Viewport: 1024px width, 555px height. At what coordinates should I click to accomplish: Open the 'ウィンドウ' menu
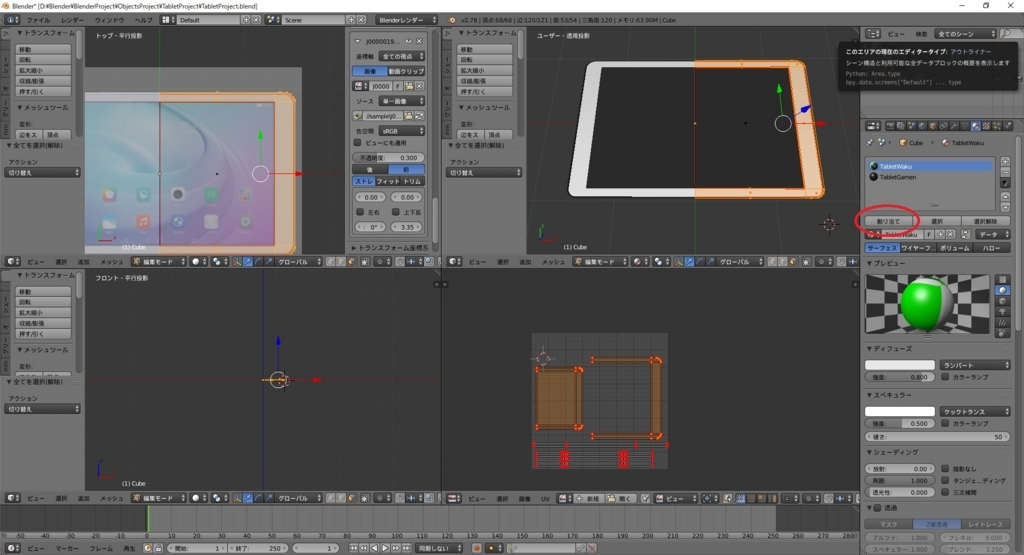(x=110, y=20)
